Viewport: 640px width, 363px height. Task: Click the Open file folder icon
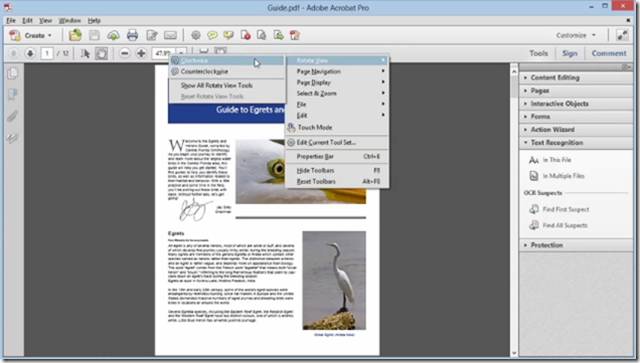pyautogui.click(x=75, y=35)
